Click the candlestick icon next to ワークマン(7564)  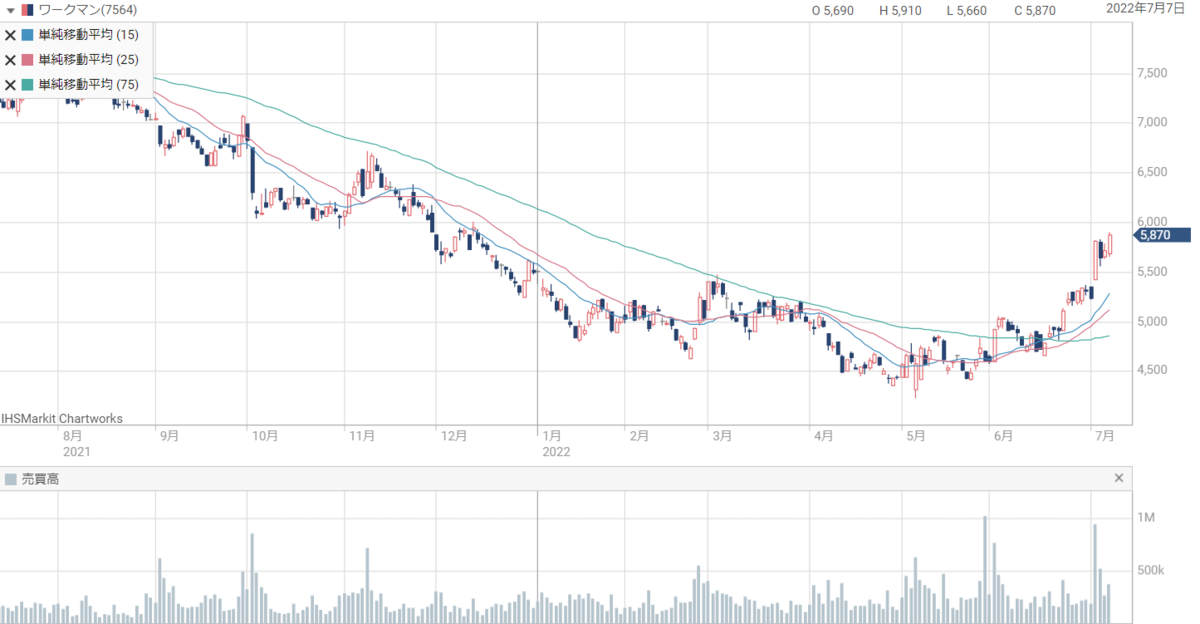point(26,10)
